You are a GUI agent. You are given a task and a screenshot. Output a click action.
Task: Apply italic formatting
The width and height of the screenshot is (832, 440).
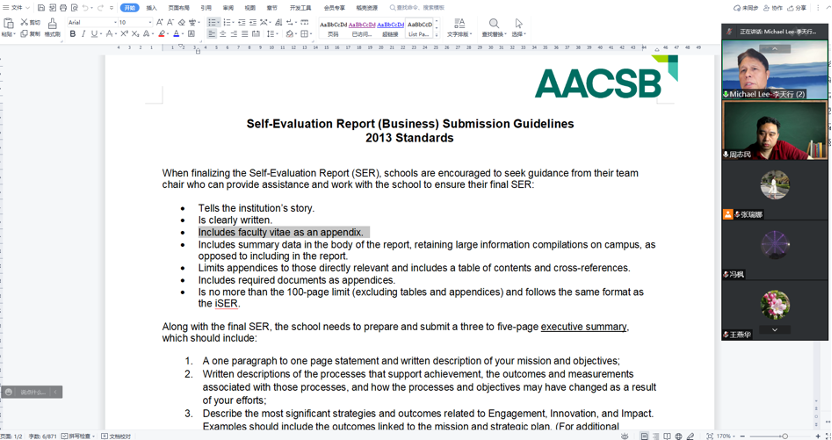tap(83, 34)
